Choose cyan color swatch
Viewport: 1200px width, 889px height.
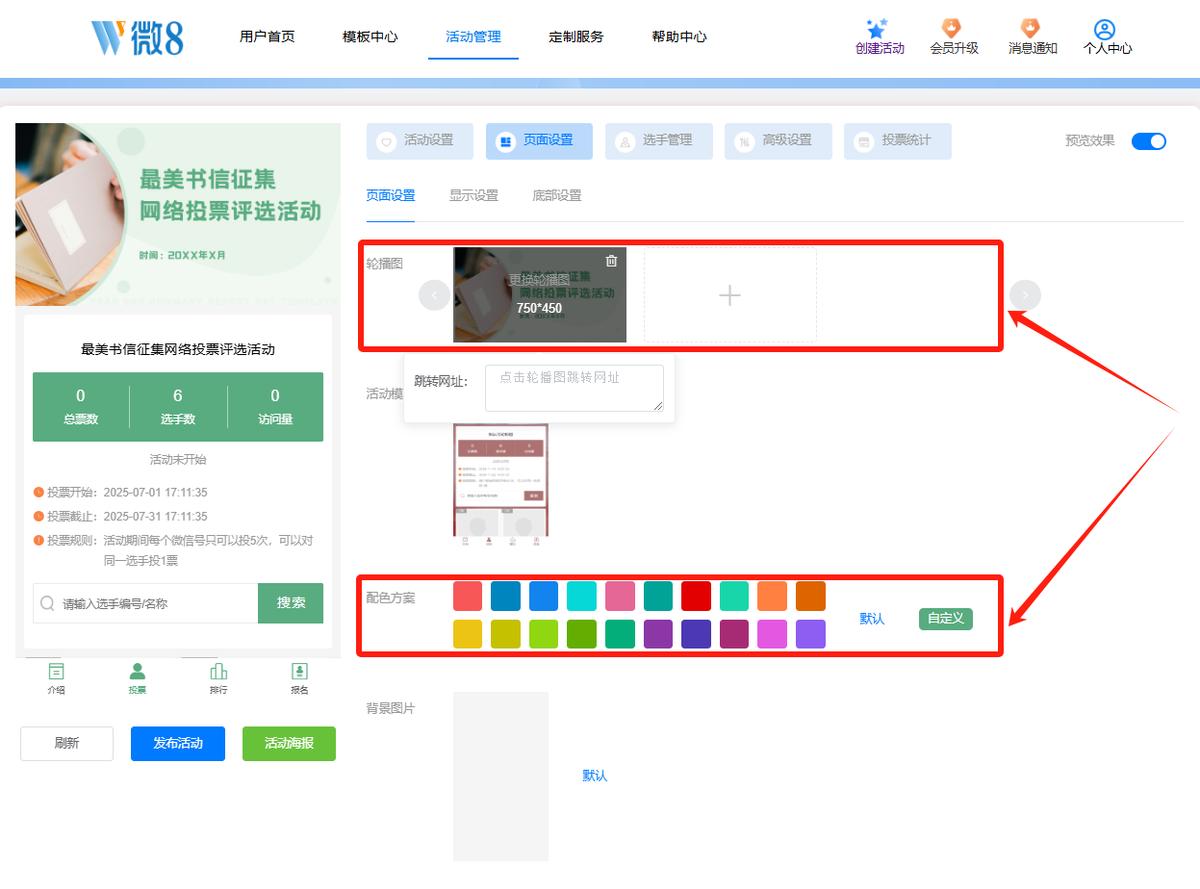582,596
